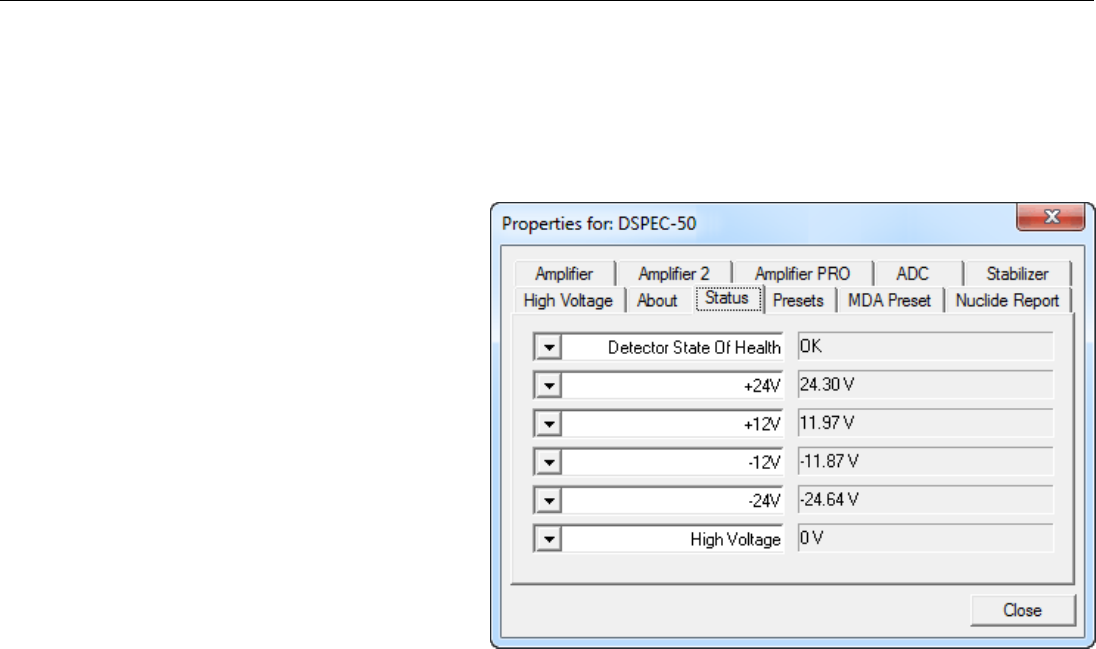View the Nuclide Report tab
Image resolution: width=1096 pixels, height=649 pixels.
[1007, 301]
